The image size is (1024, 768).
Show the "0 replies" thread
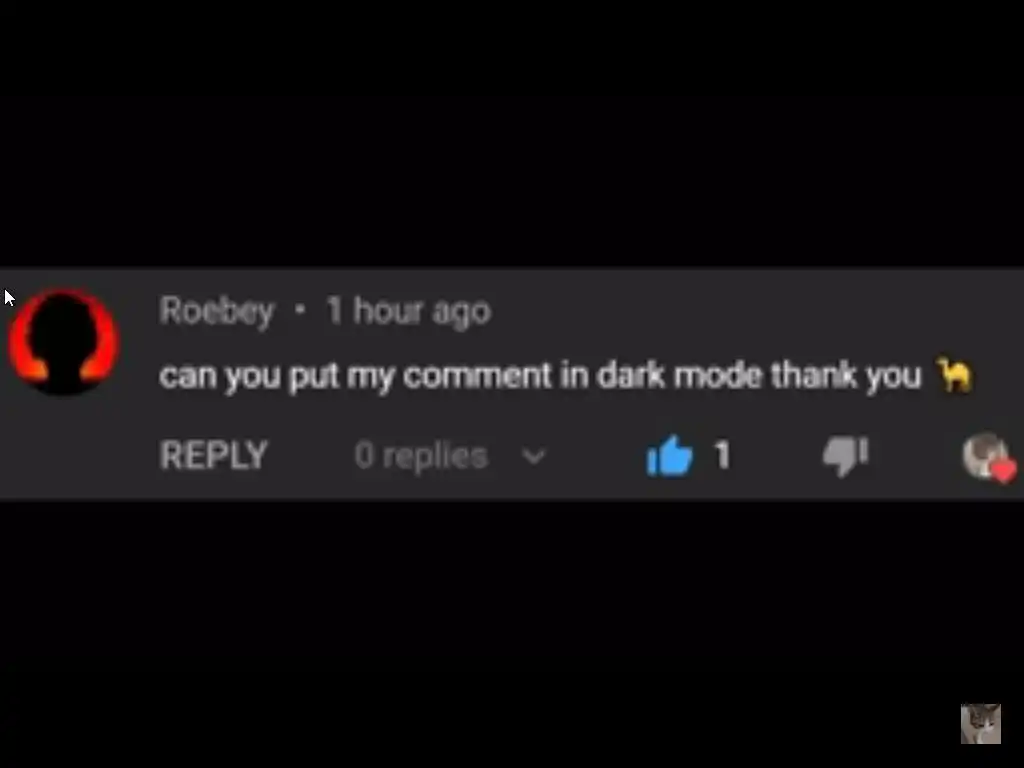(421, 455)
